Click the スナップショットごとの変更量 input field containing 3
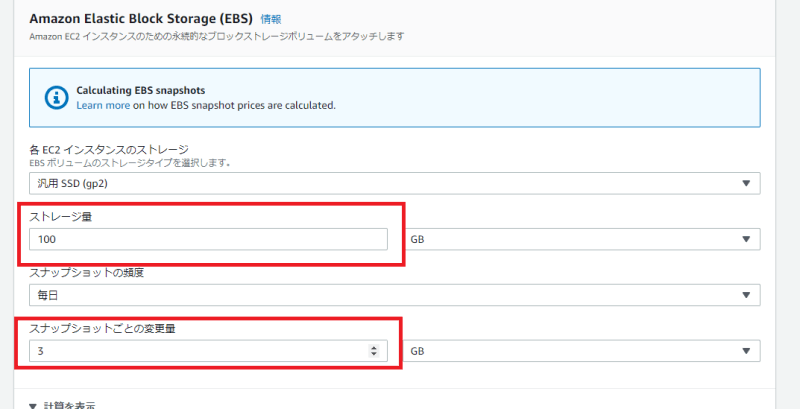Viewport: 800px width, 409px height. (208, 351)
